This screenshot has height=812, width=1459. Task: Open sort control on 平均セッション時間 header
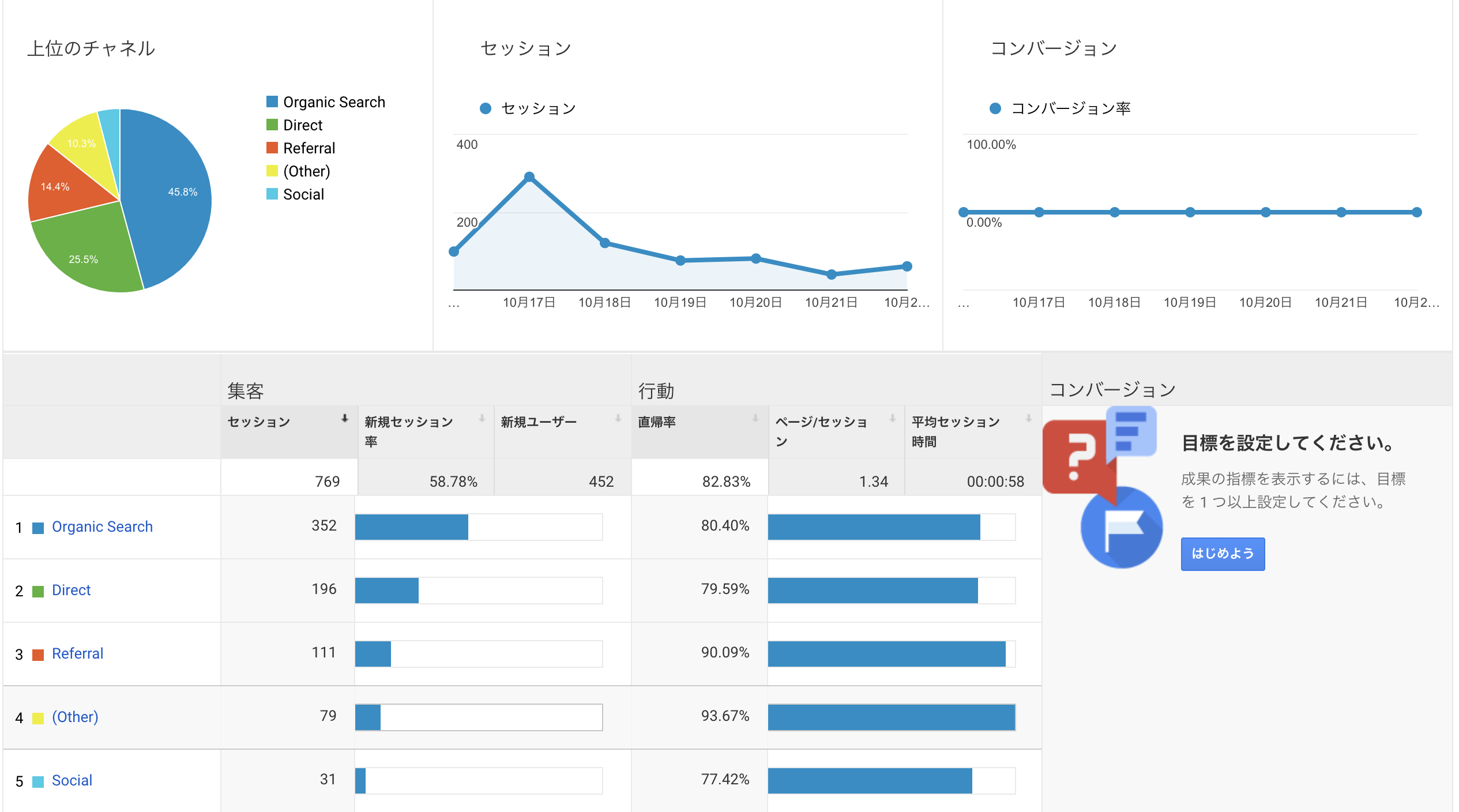(x=1028, y=420)
